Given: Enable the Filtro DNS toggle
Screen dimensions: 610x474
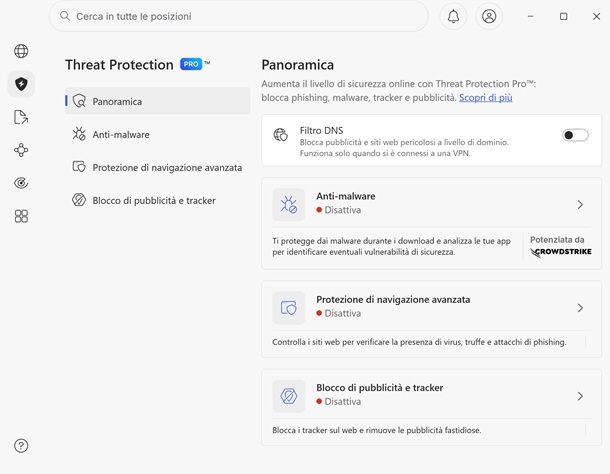Looking at the screenshot, I should click(575, 135).
